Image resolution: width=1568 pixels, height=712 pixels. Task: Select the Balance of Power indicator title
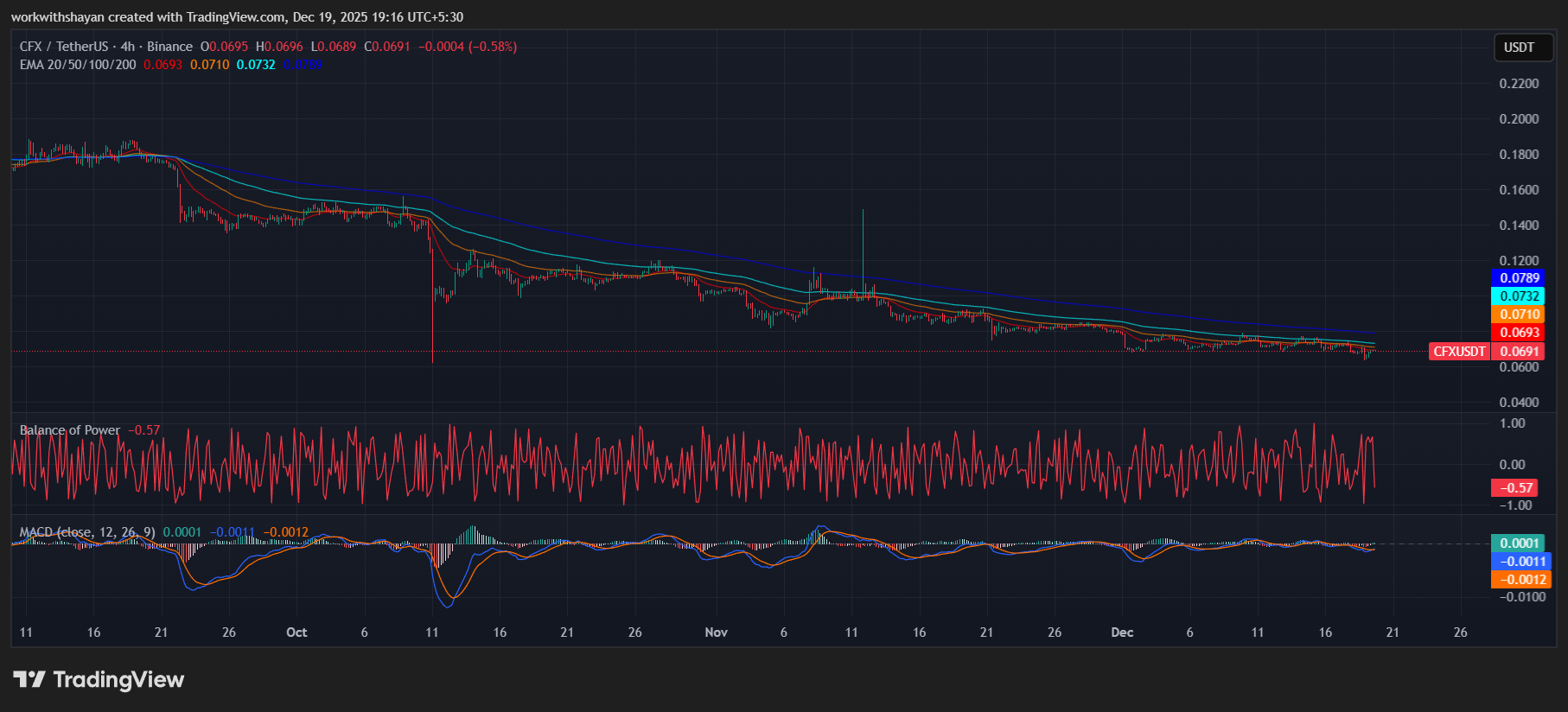[x=70, y=430]
